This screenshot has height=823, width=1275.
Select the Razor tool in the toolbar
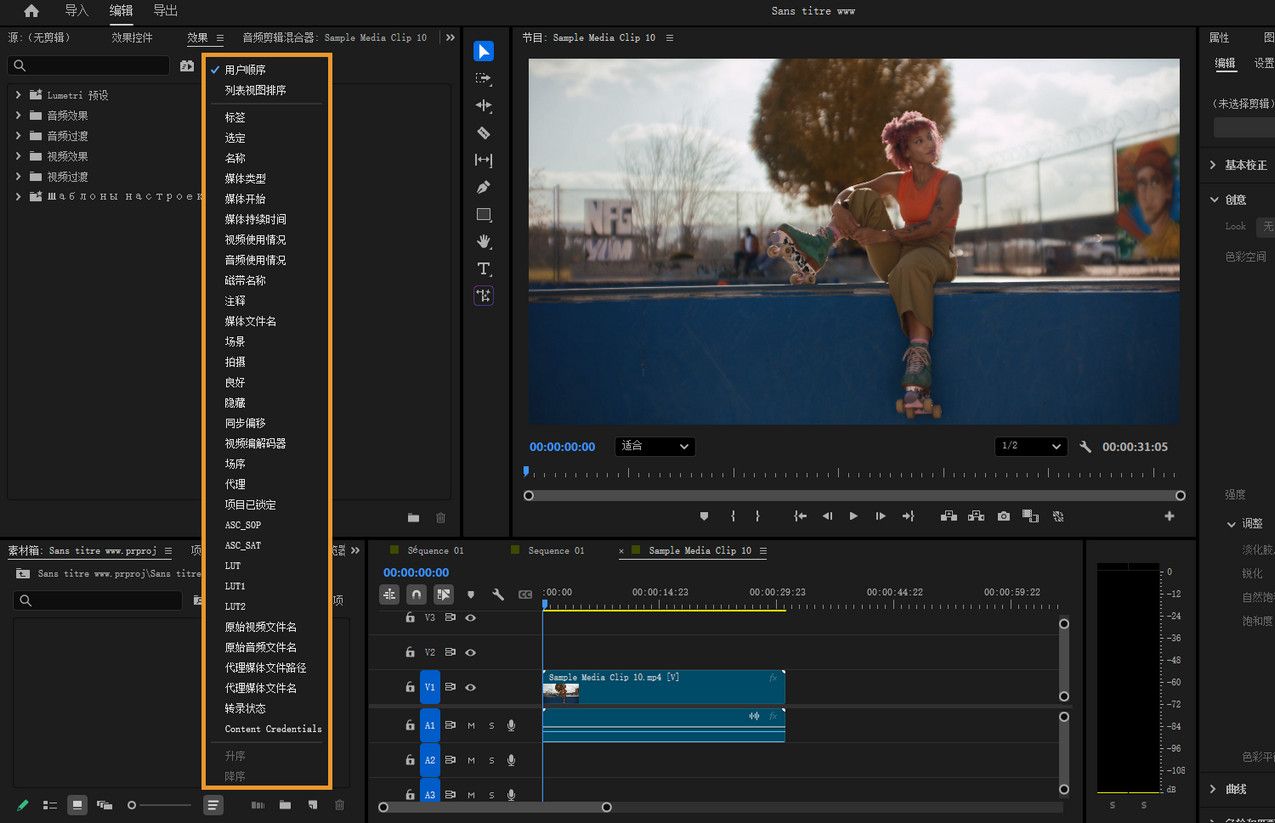484,133
